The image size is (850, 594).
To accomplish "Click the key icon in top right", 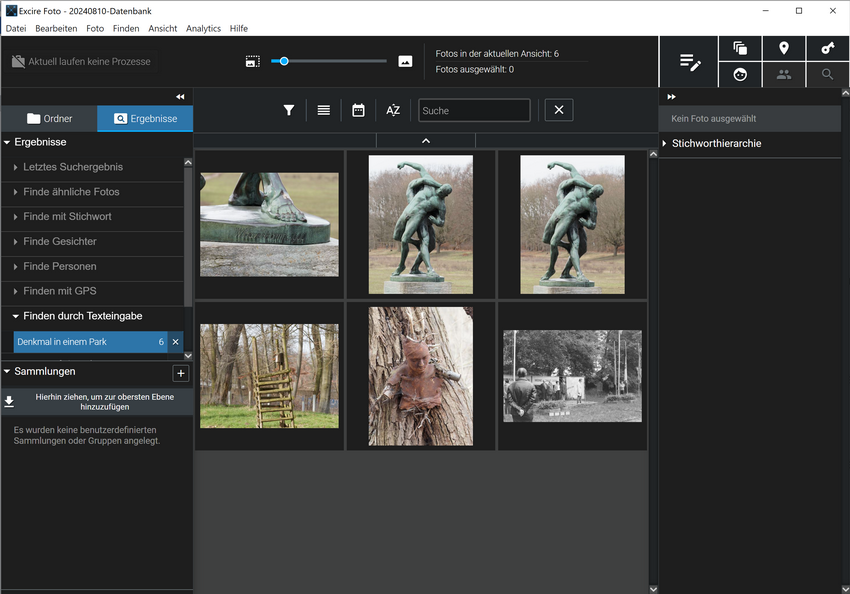I will click(x=827, y=48).
